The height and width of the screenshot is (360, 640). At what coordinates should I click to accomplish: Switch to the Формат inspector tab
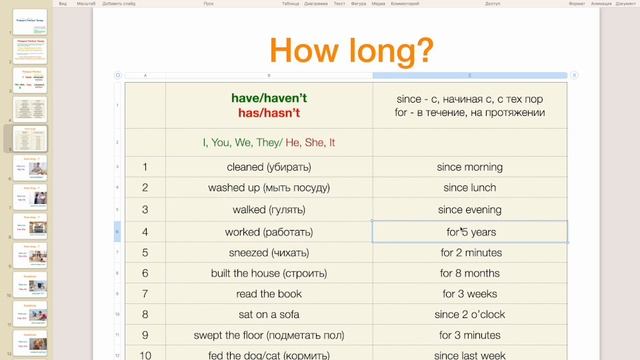577,3
